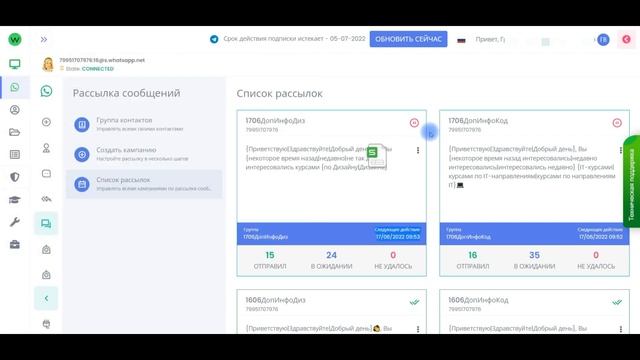Open the green Техническая поддержка side tab
The height and width of the screenshot is (360, 640).
631,181
